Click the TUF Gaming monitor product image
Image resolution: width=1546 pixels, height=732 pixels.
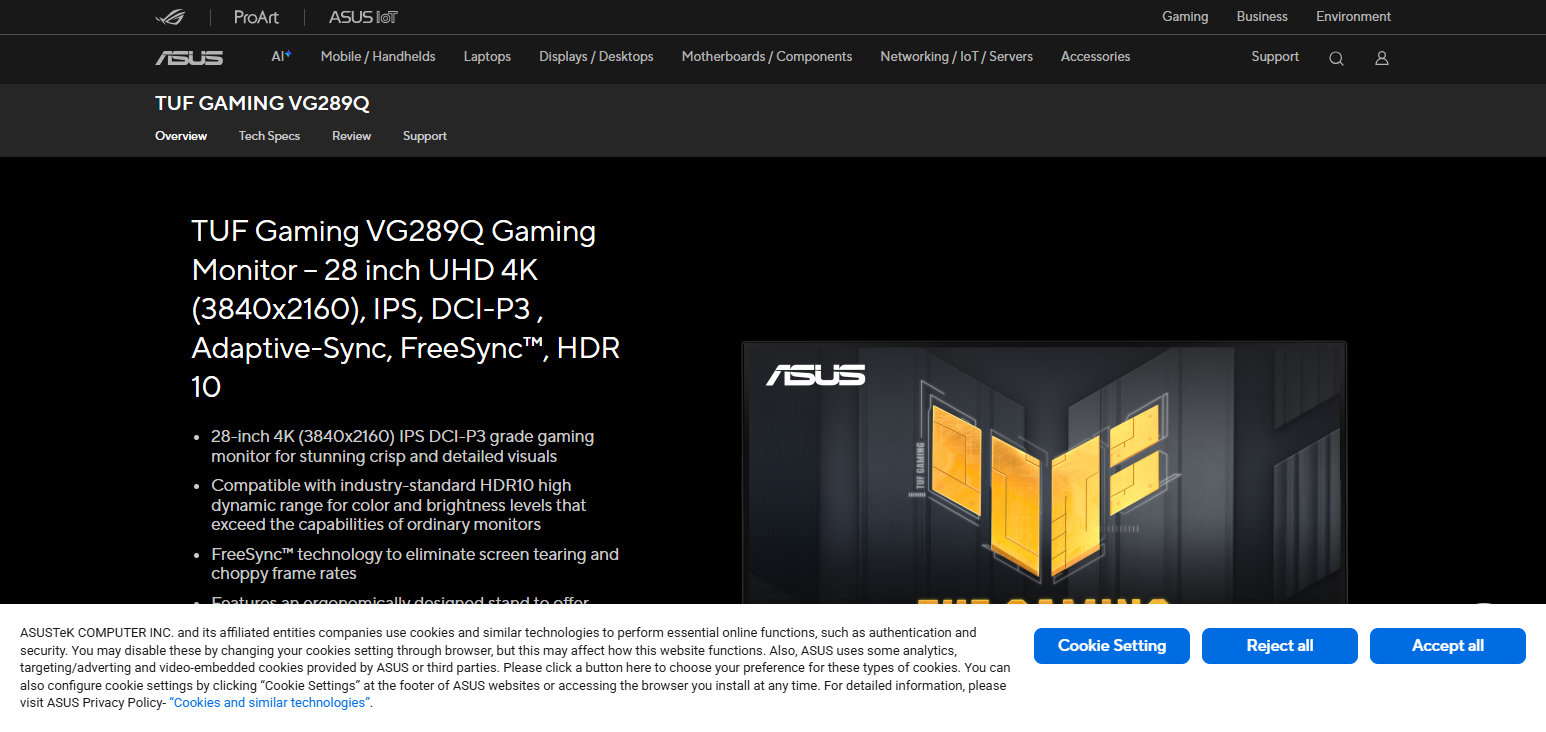pos(1044,472)
